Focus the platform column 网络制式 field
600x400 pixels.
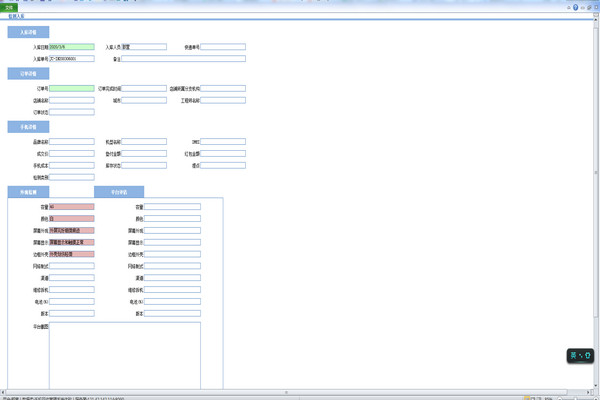pyautogui.click(x=172, y=266)
